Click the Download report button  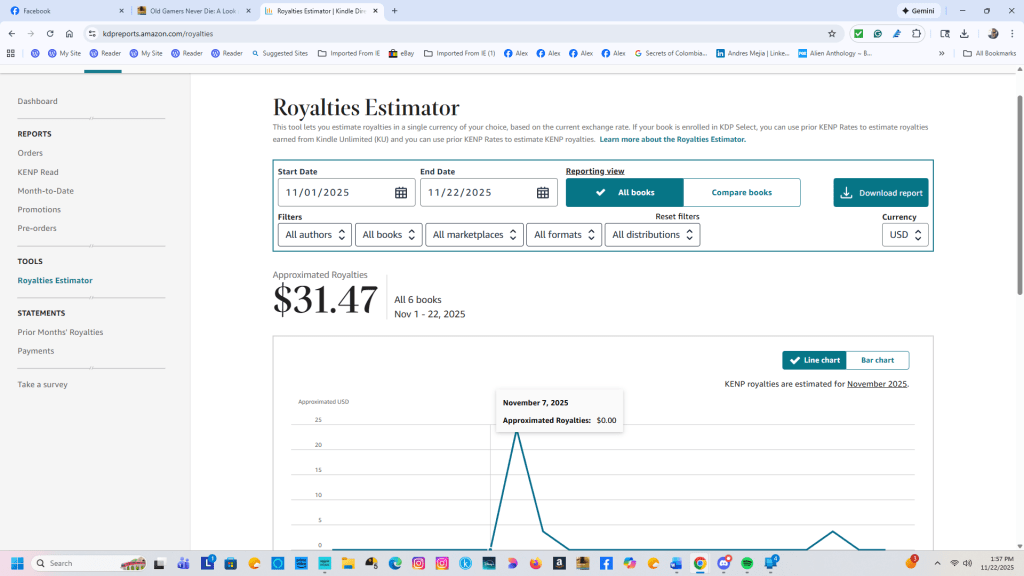(x=880, y=191)
